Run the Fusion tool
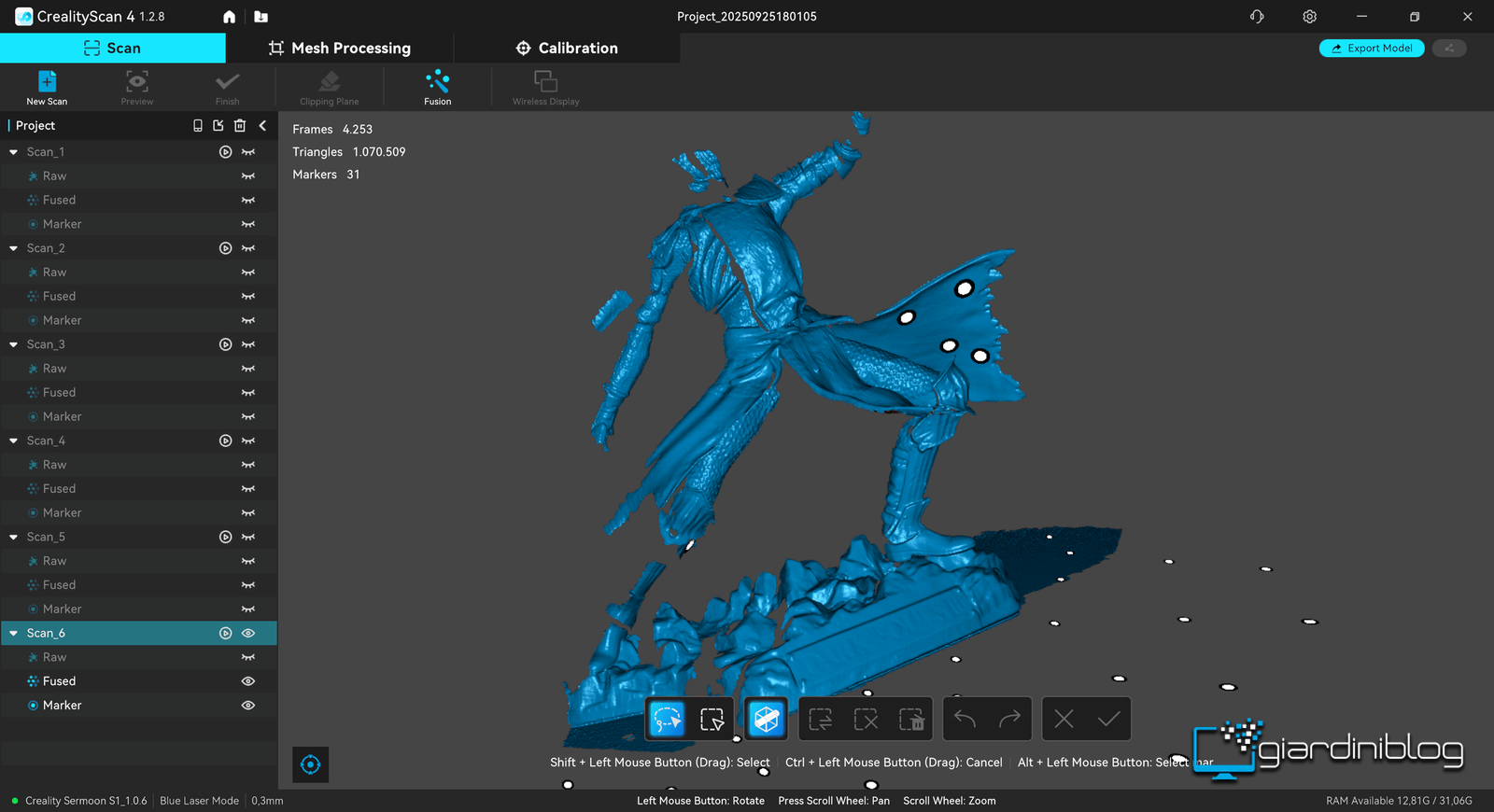 coord(437,87)
